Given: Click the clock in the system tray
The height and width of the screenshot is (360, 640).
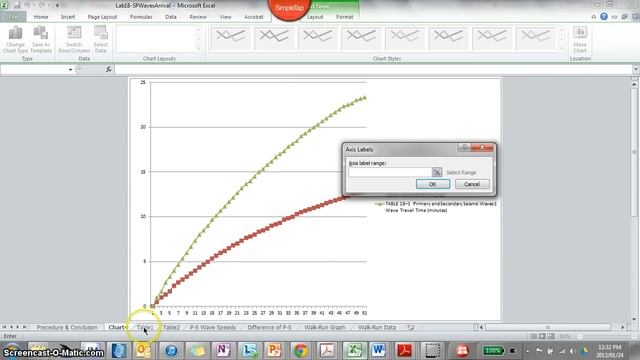Looking at the screenshot, I should coord(610,351).
